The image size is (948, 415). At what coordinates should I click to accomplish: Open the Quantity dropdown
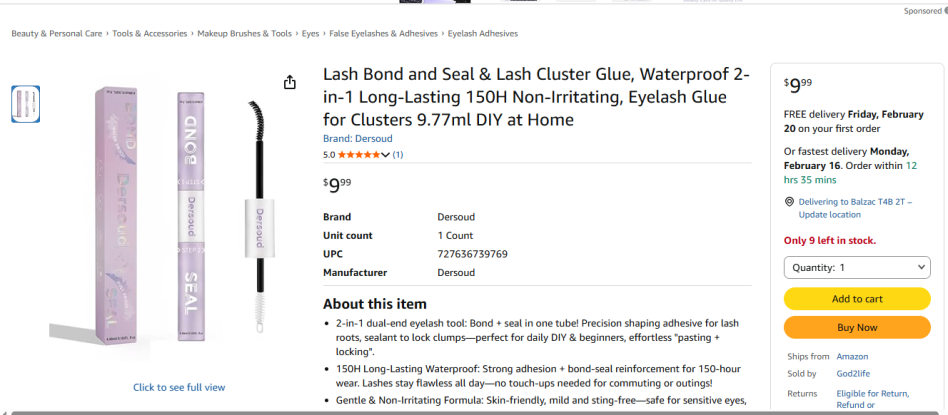coord(857,268)
